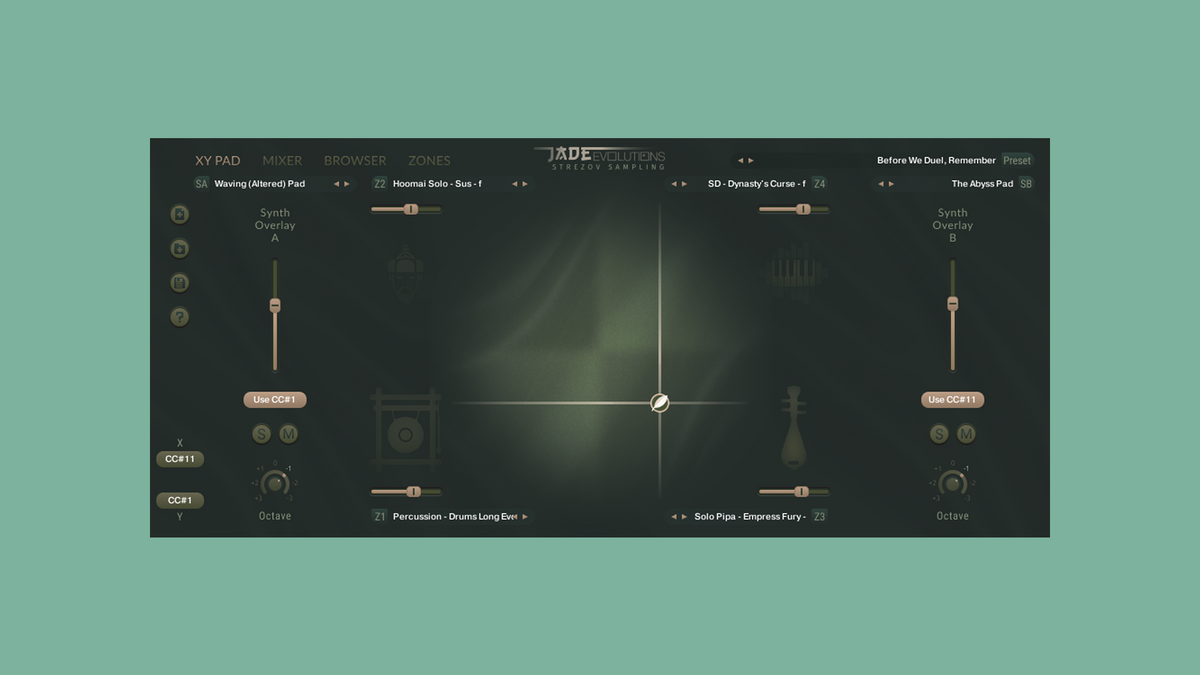This screenshot has height=675, width=1200.
Task: Toggle Use CC#1 for Synth A
Action: coord(275,400)
